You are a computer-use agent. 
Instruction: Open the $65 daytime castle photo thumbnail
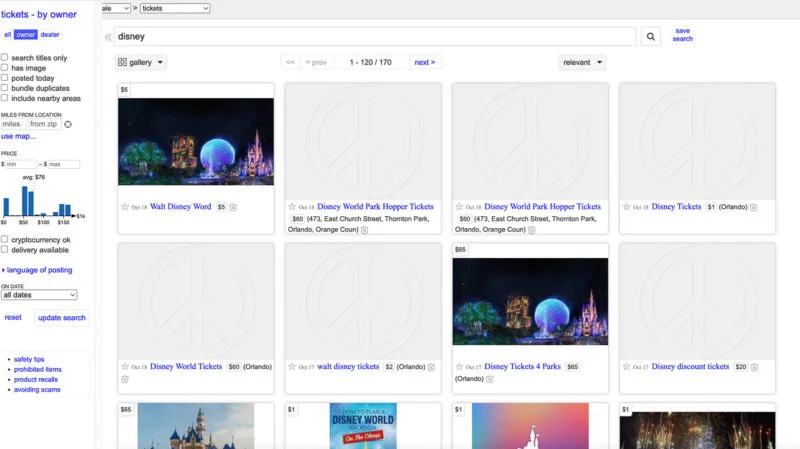point(196,426)
